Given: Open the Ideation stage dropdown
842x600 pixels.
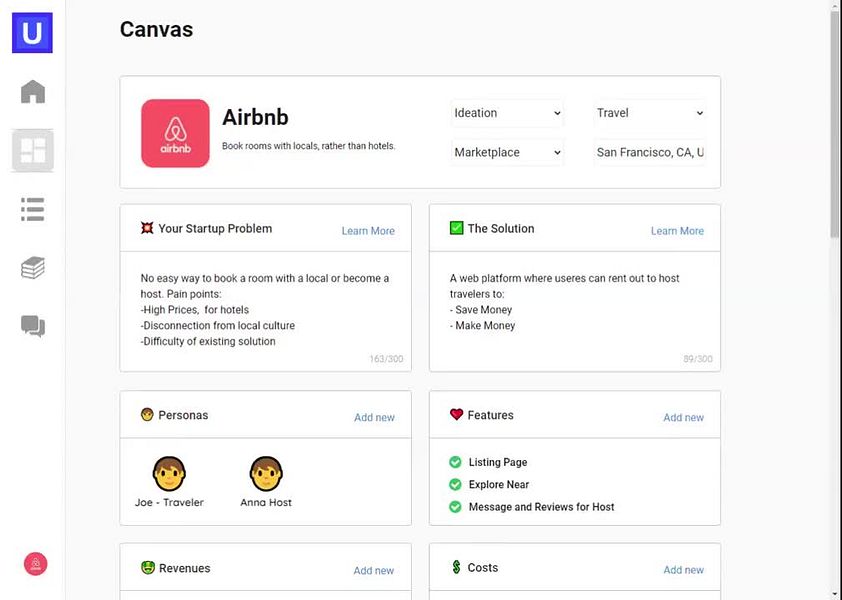Looking at the screenshot, I should (x=507, y=113).
